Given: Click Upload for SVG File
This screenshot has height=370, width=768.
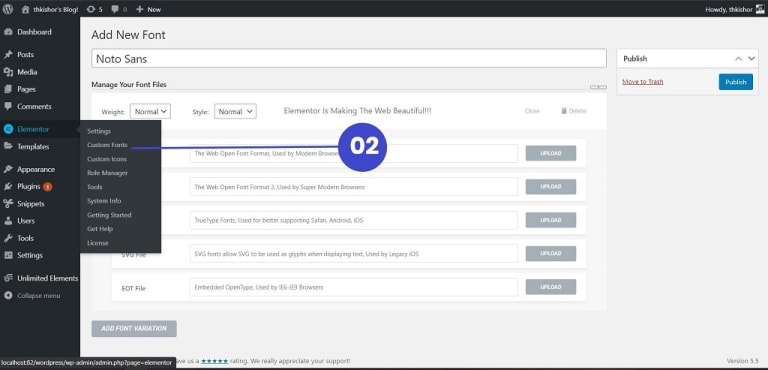Looking at the screenshot, I should (551, 253).
